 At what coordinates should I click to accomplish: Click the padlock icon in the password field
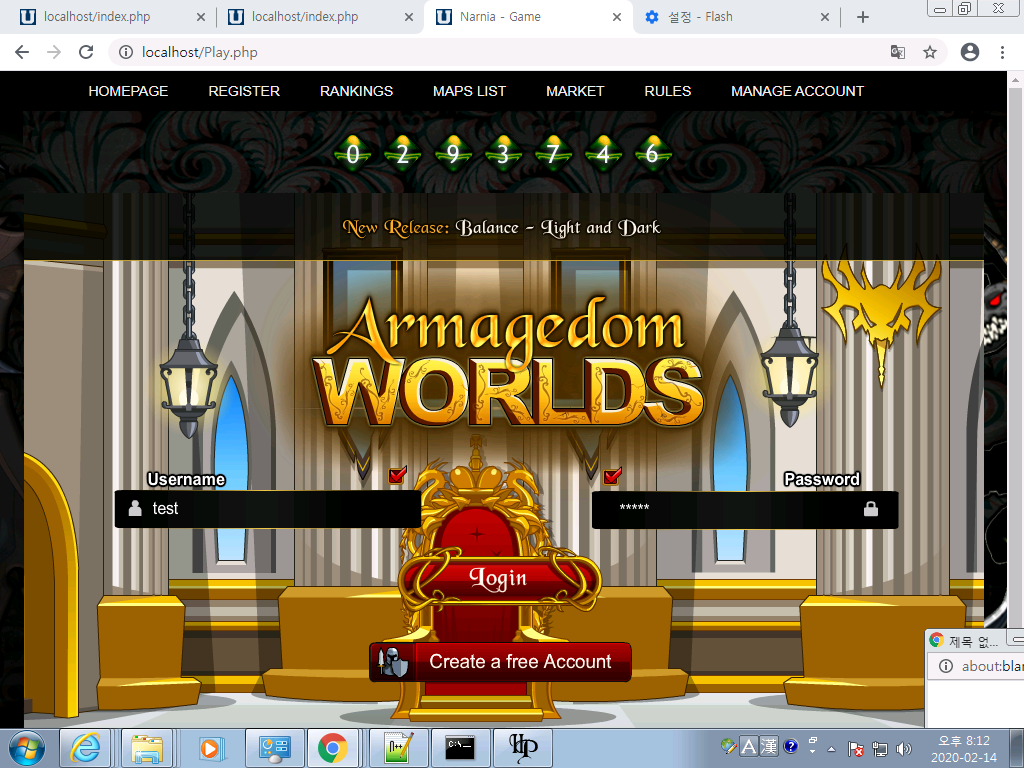click(871, 509)
